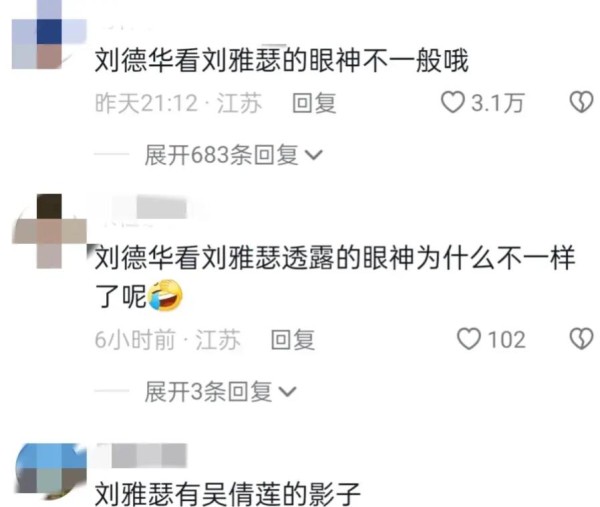Image resolution: width=600 pixels, height=507 pixels.
Task: Dislike the first comment about 眼神不一般
Action: (581, 103)
